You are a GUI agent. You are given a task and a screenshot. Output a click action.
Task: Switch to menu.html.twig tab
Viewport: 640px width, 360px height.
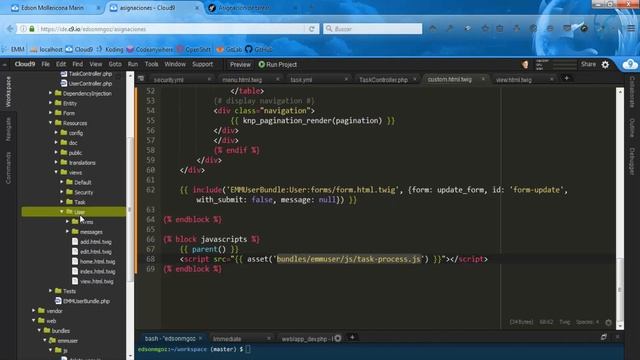tap(242, 80)
